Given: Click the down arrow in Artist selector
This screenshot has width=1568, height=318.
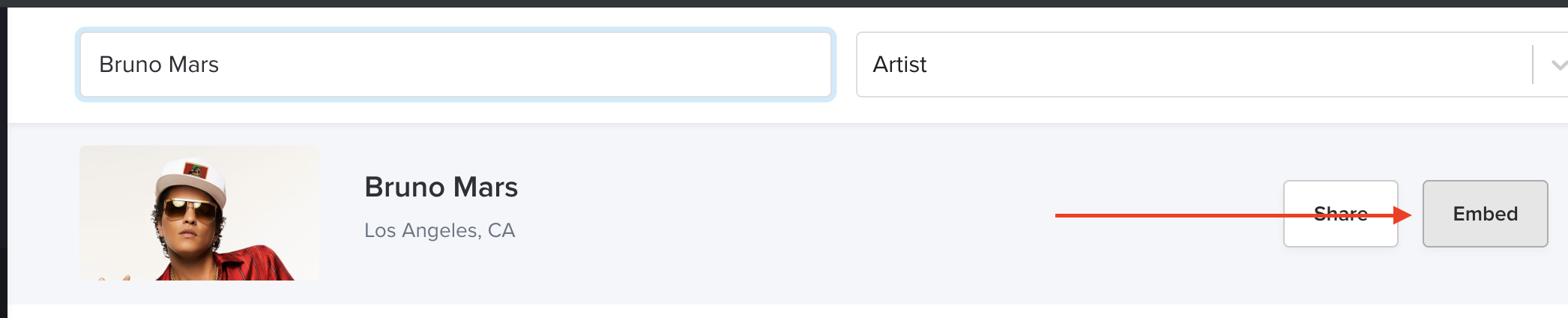Looking at the screenshot, I should click(x=1558, y=65).
